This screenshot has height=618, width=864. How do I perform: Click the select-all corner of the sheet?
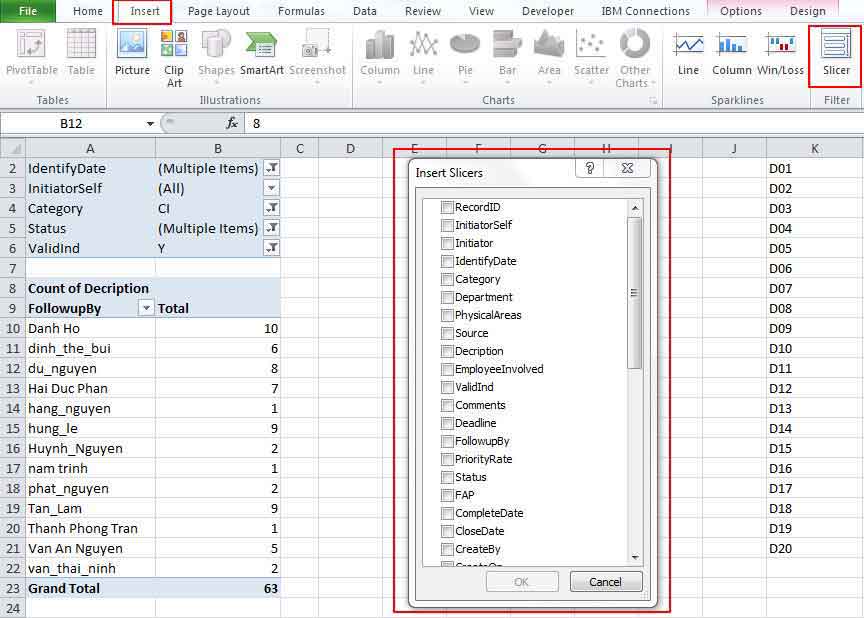(x=13, y=149)
